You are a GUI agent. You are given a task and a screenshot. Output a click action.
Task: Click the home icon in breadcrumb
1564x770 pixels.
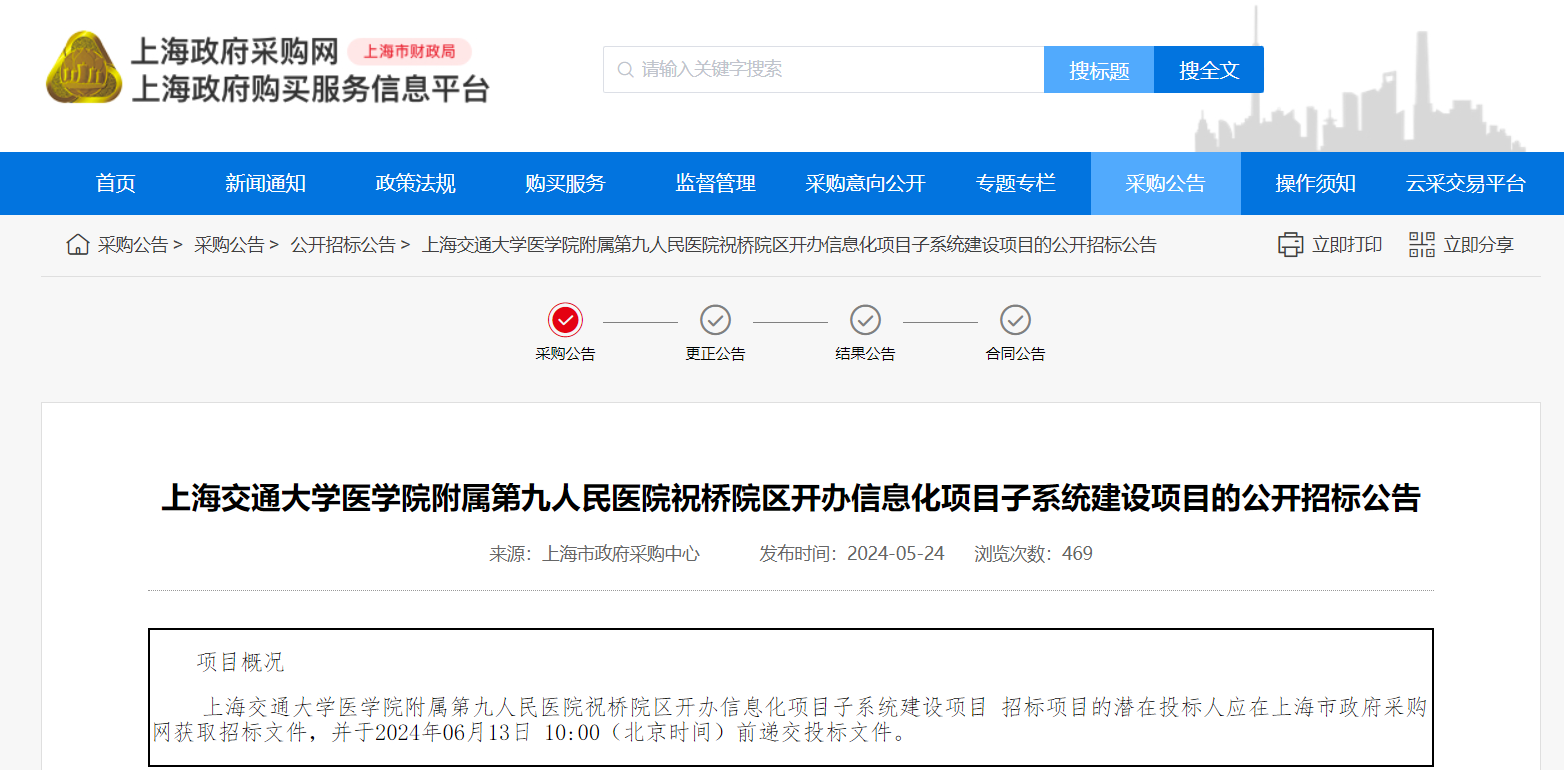click(x=77, y=243)
